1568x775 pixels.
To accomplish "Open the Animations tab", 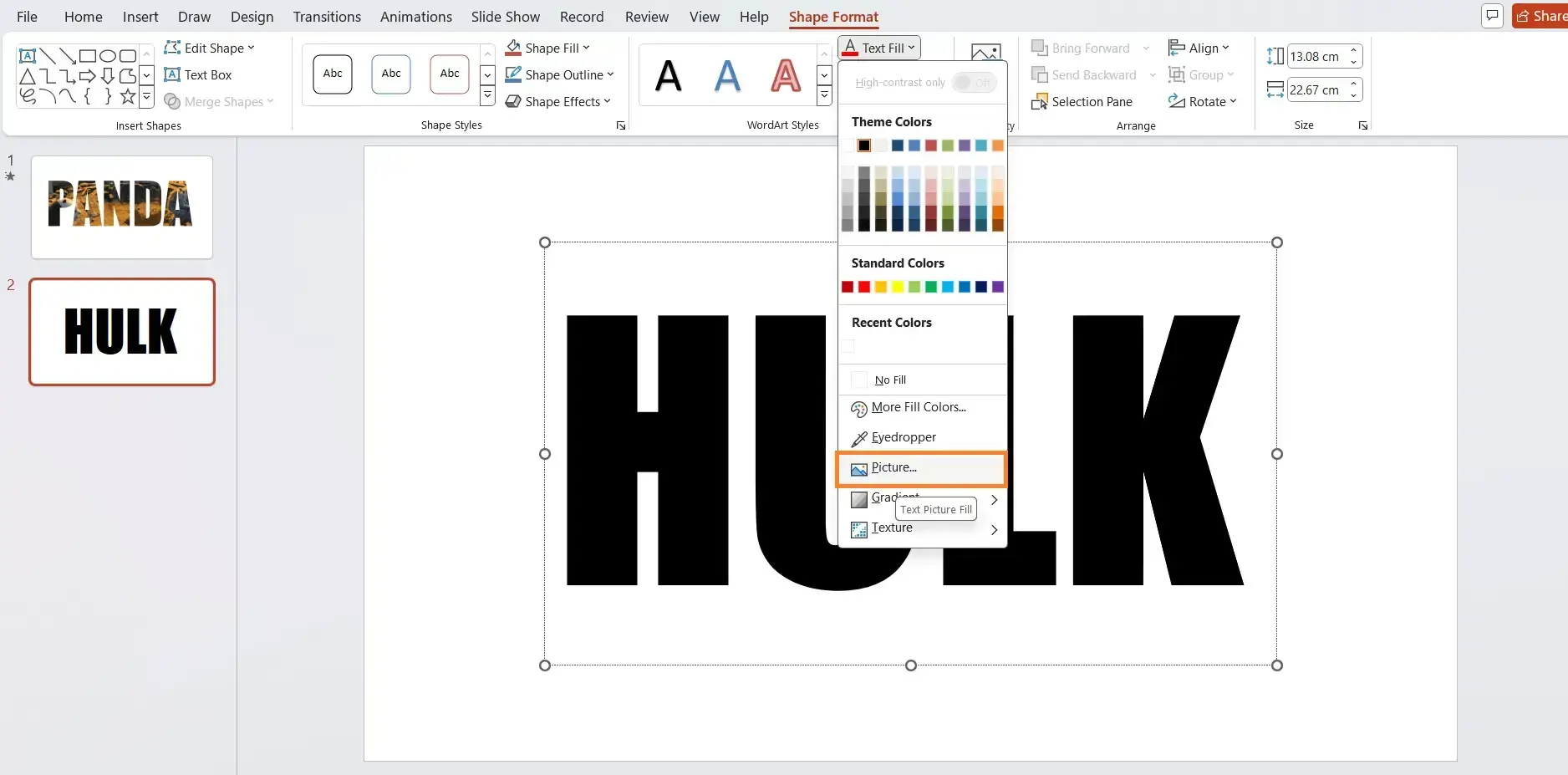I will pos(416,17).
